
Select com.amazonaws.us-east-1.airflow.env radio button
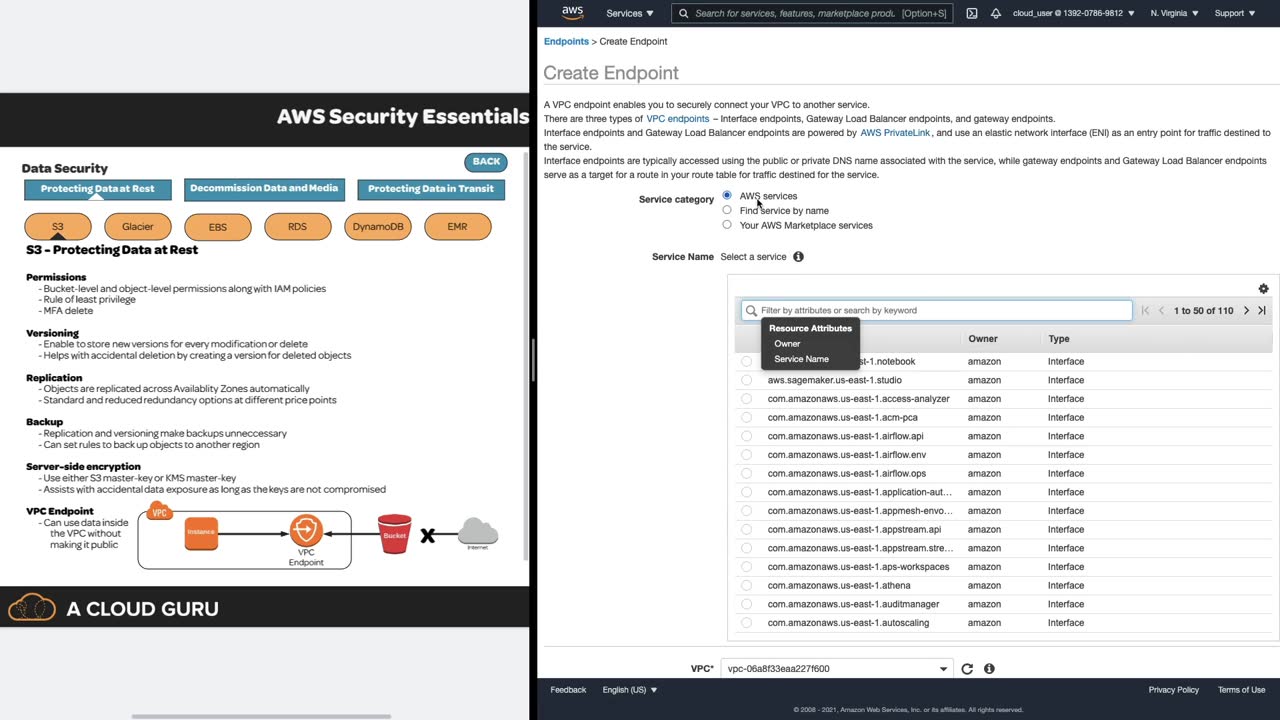746,455
